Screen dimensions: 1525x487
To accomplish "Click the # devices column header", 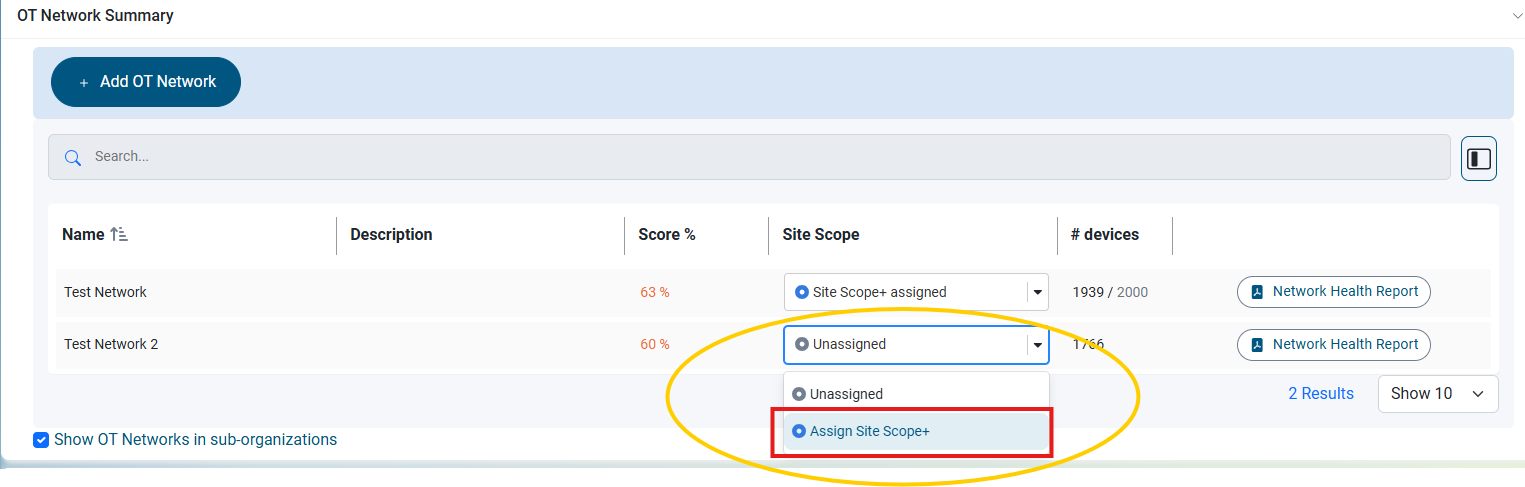I will point(1104,234).
